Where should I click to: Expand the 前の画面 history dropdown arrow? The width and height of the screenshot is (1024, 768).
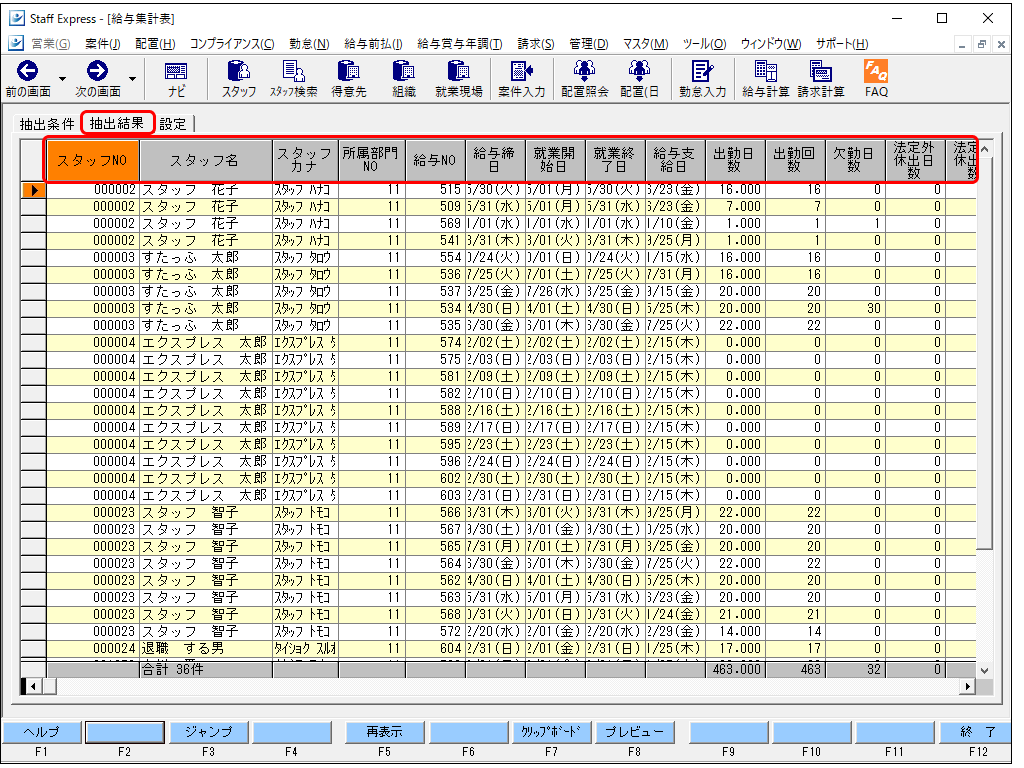tap(62, 78)
